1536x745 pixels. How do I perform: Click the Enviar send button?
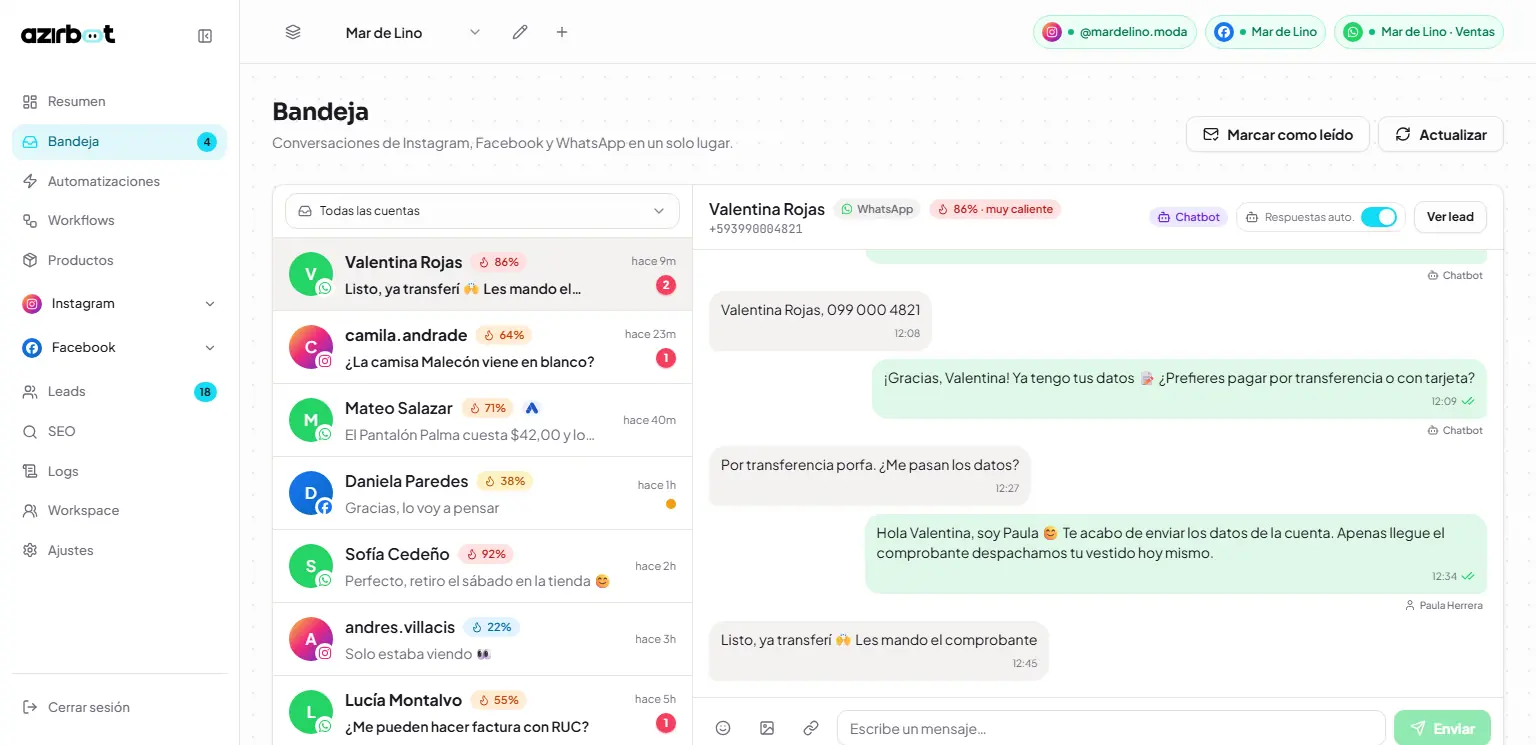point(1442,728)
